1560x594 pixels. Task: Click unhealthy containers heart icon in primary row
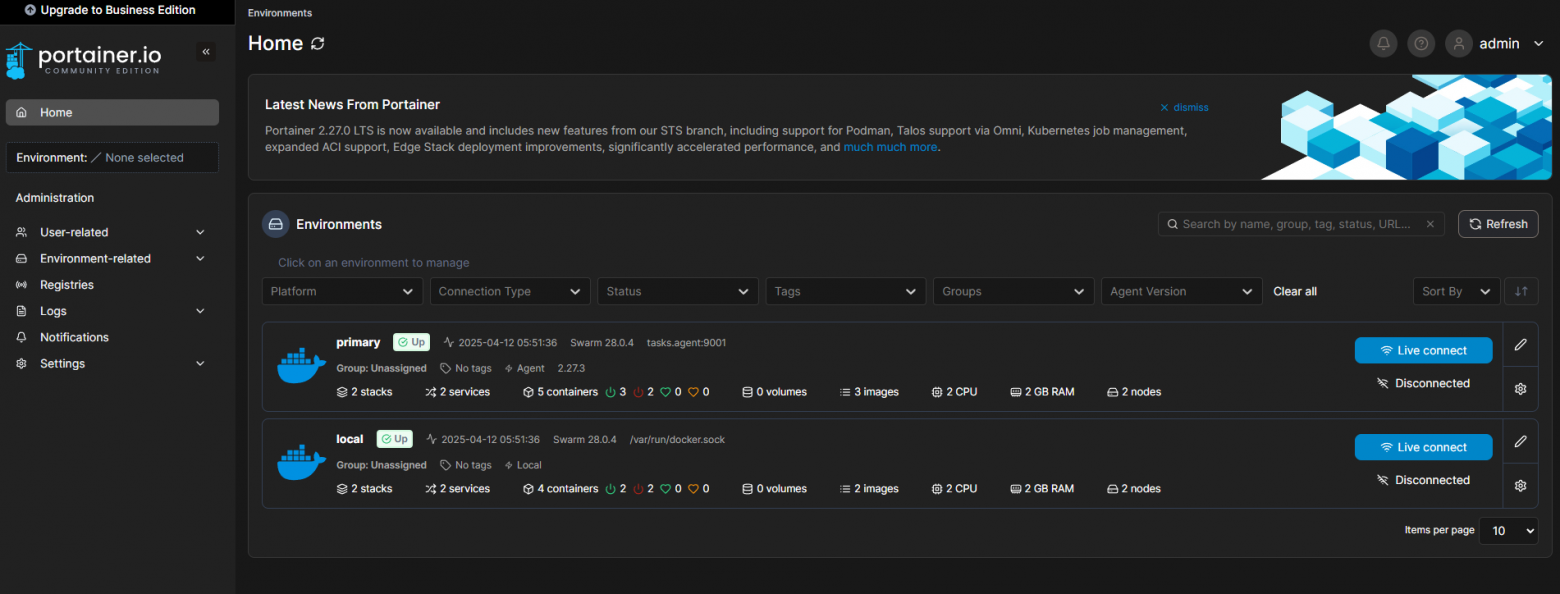[x=692, y=392]
